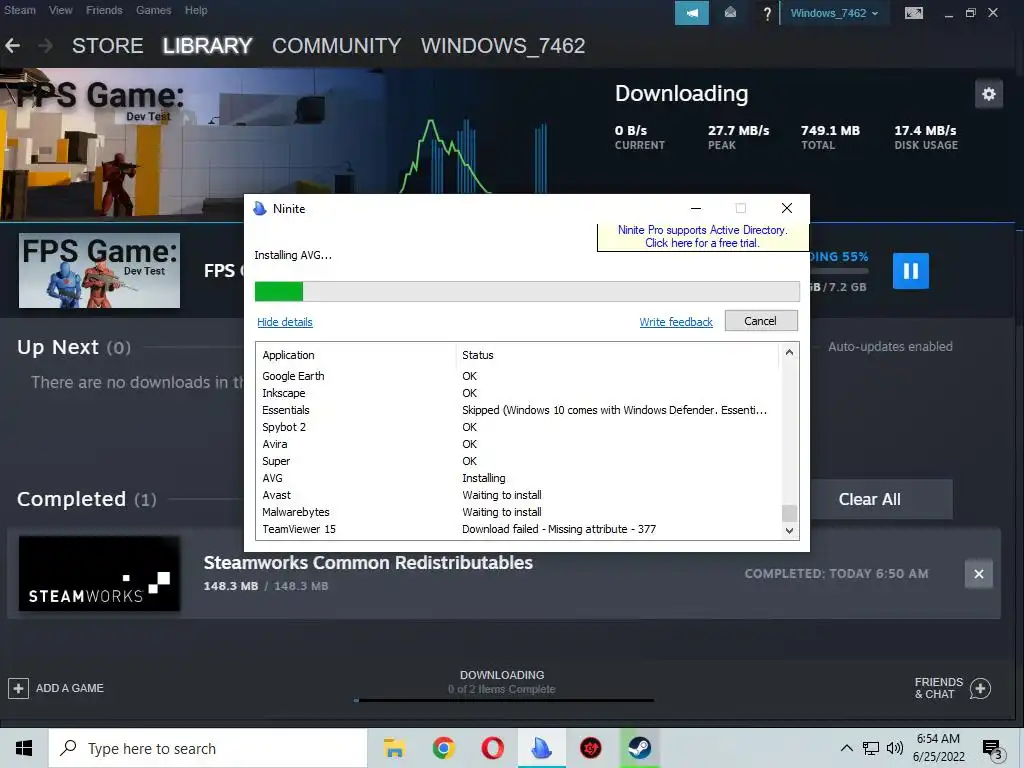Viewport: 1024px width, 768px height.
Task: Select the Application column header in Ninite
Action: tap(357, 355)
